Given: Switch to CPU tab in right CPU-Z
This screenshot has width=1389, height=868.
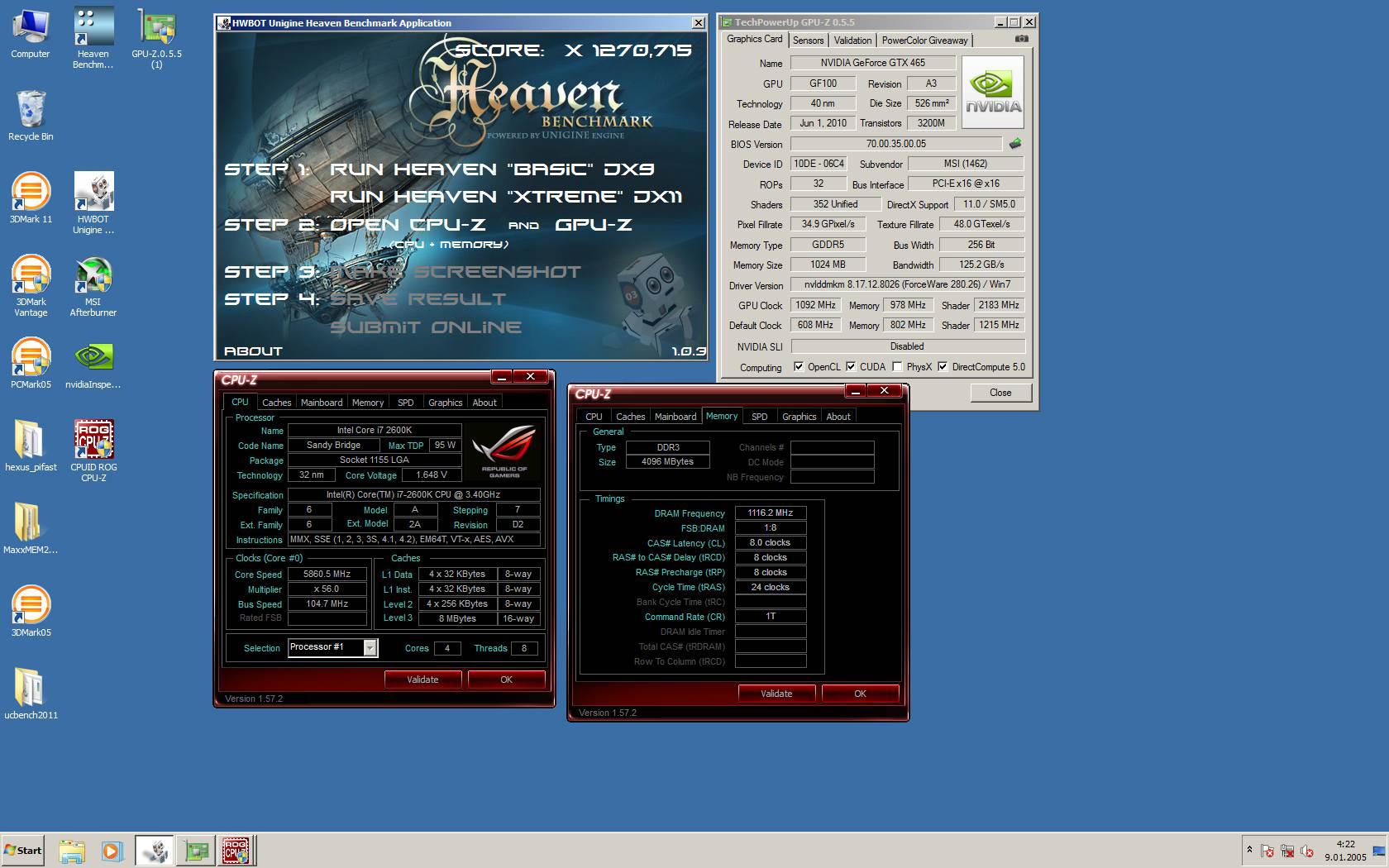Looking at the screenshot, I should coord(594,417).
